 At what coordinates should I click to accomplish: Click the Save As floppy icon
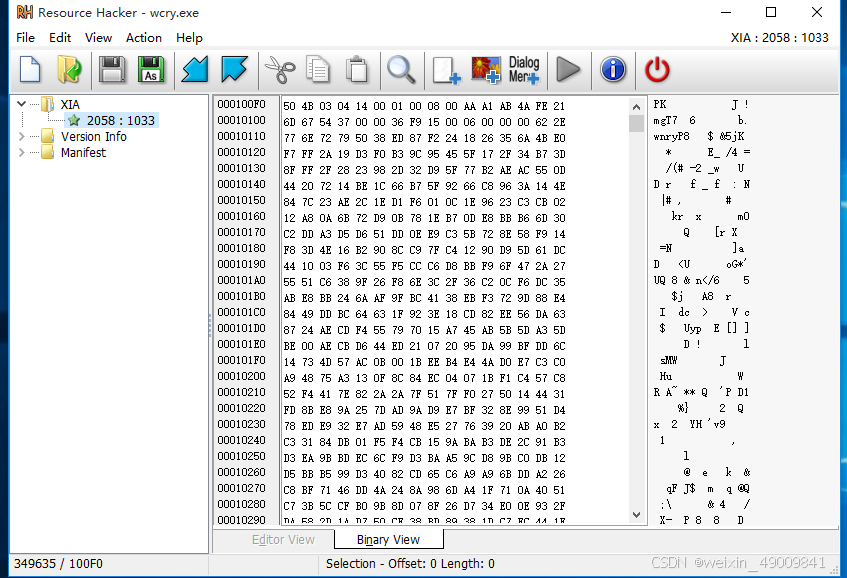(x=151, y=70)
